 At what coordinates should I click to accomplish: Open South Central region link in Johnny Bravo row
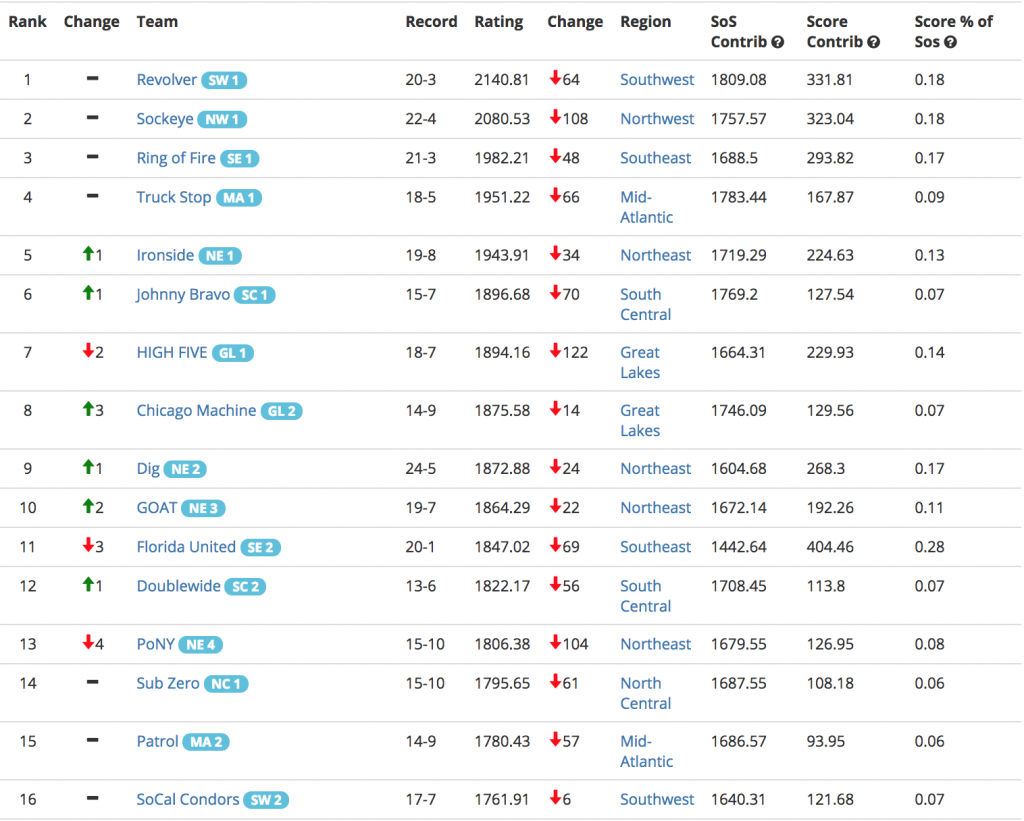(645, 304)
